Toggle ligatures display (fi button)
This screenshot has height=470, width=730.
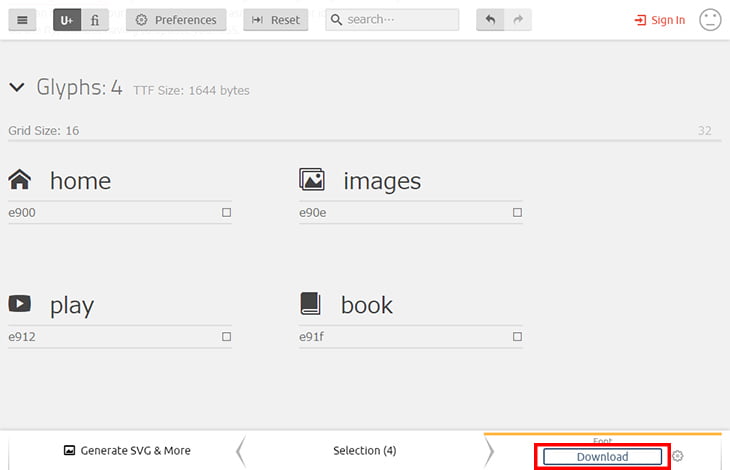95,20
